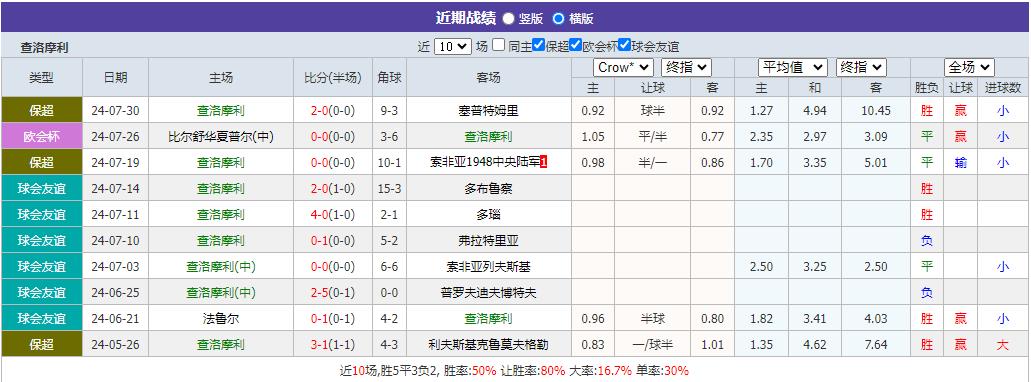Open away team 利夫斯基克鲁莫夫格勒

(489, 345)
